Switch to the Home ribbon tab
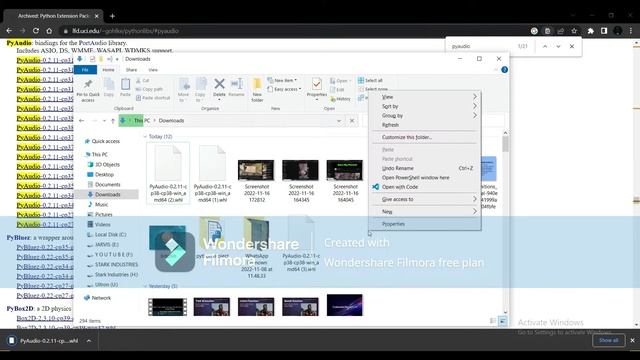Viewport: 640px width, 360px height. tap(108, 70)
